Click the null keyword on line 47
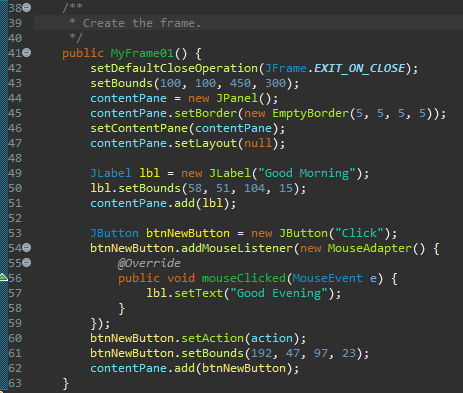This screenshot has height=393, width=463. click(258, 143)
